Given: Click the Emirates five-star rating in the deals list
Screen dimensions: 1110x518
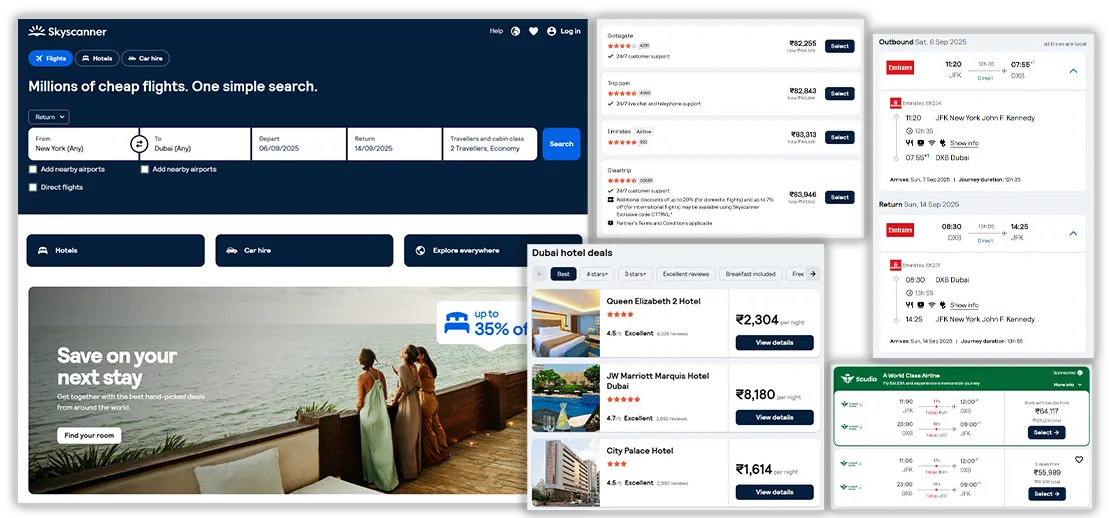Looking at the screenshot, I should (622, 142).
